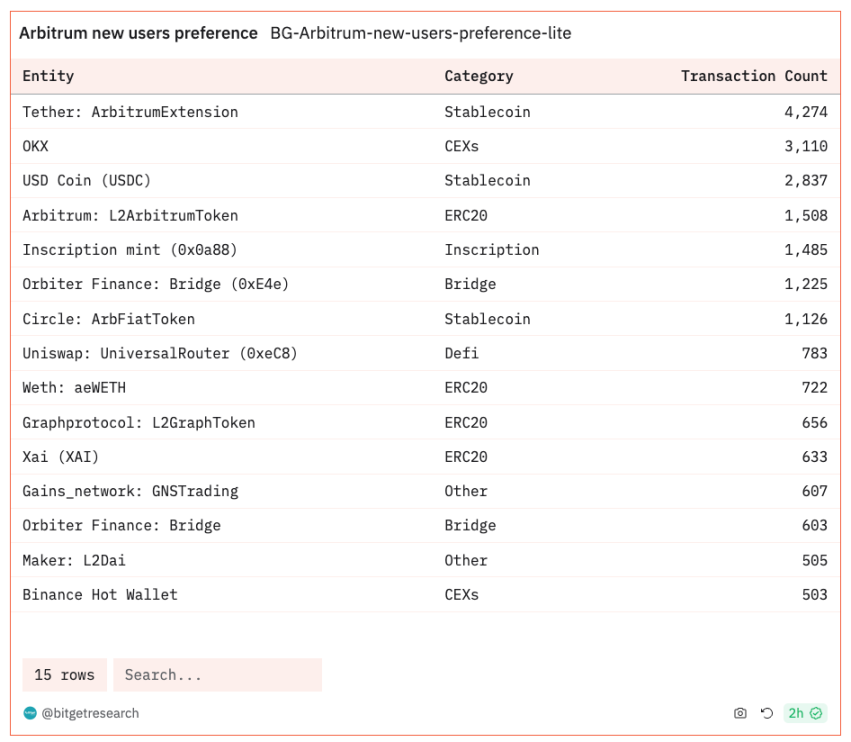Select the Maker: L2Dai row
Screen dimensions: 851x742
(x=425, y=560)
